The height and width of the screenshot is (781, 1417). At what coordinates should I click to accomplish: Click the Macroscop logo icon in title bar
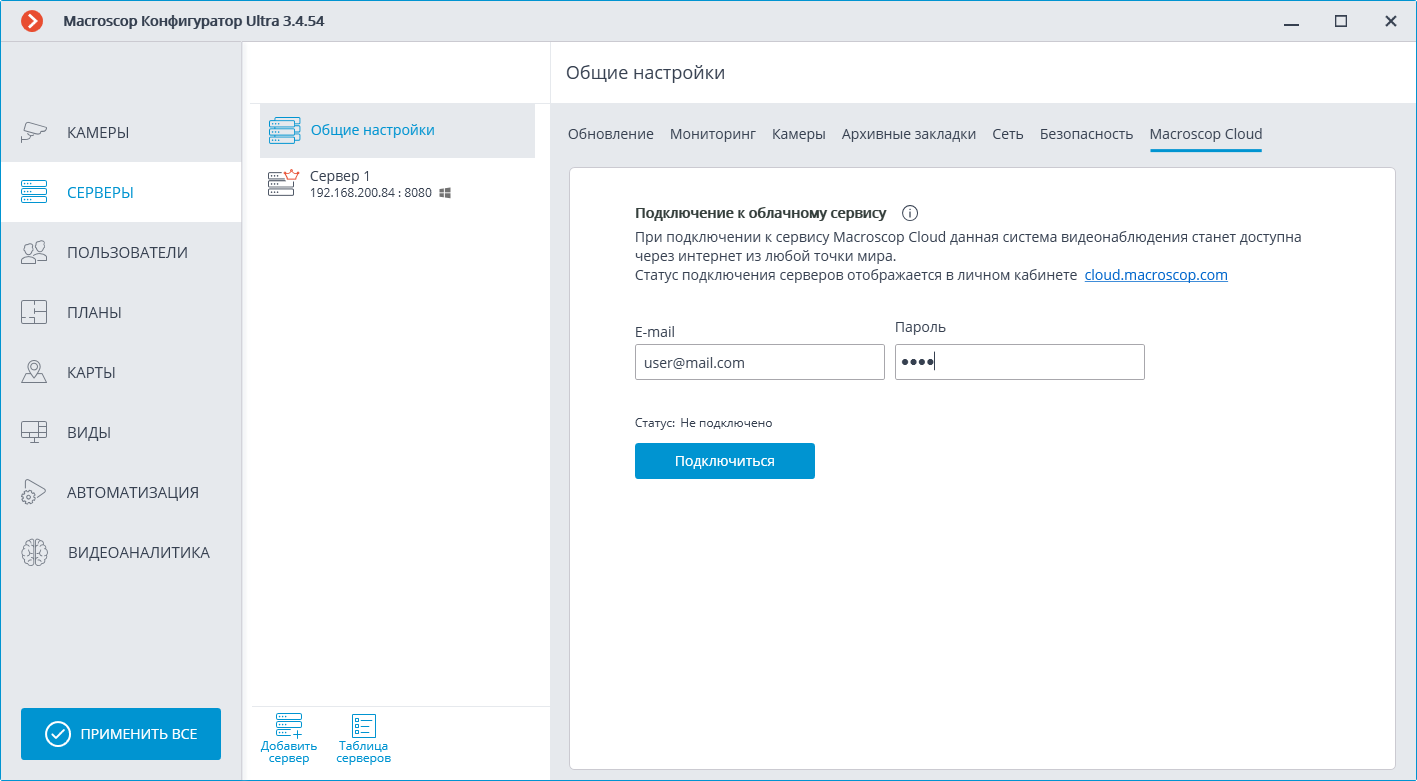(x=32, y=21)
